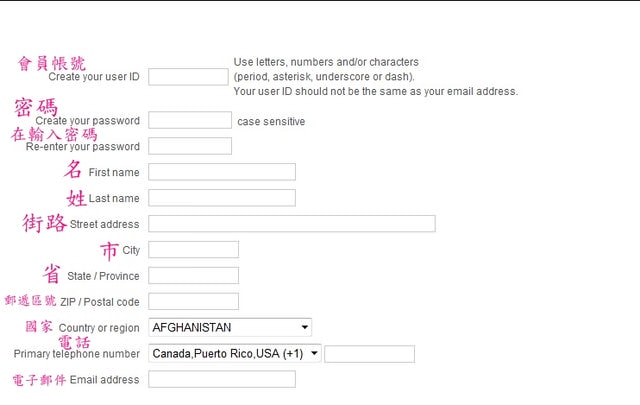Select the City input box

(x=193, y=250)
